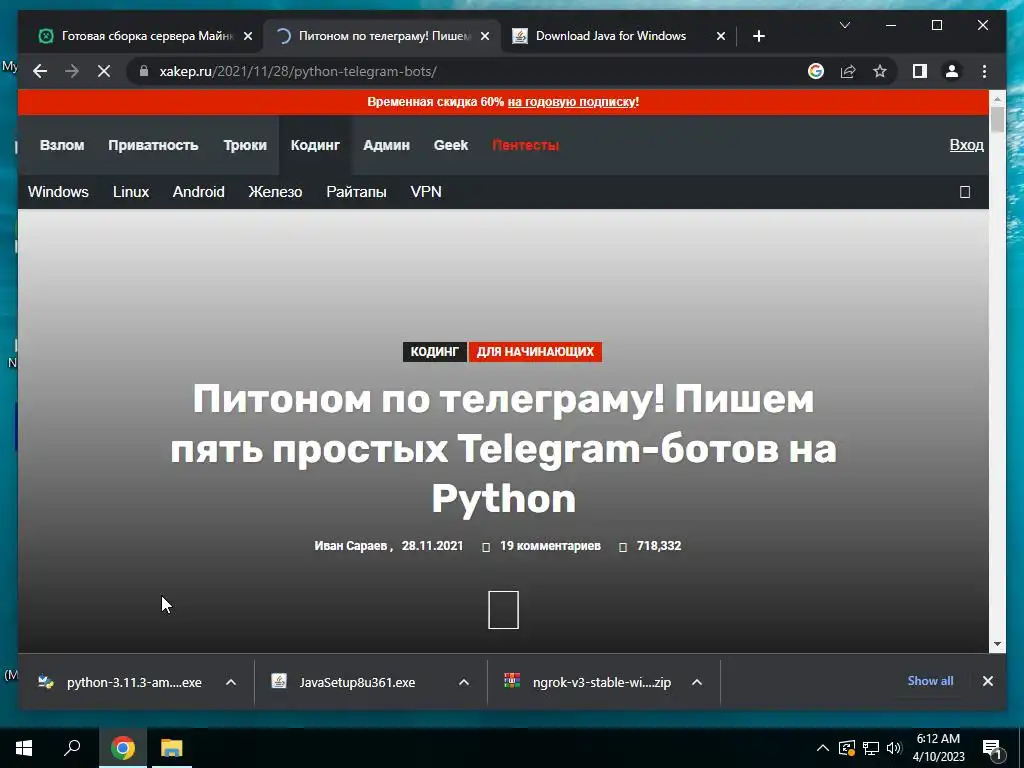Stop loading the current page
Screen dimensions: 1024x768
(x=104, y=71)
